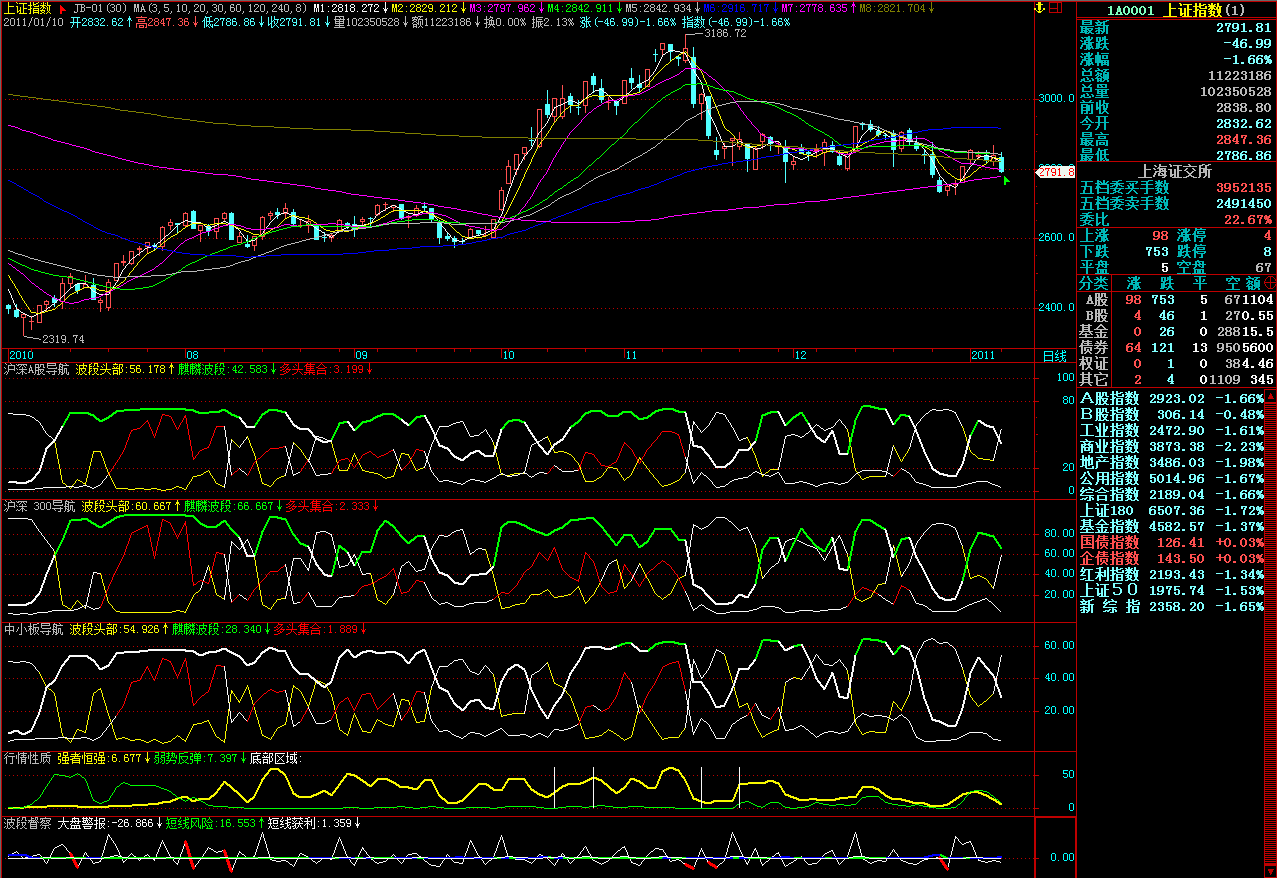The height and width of the screenshot is (878, 1277).
Task: Click the 短线风险:16.553 value
Action: [212, 824]
